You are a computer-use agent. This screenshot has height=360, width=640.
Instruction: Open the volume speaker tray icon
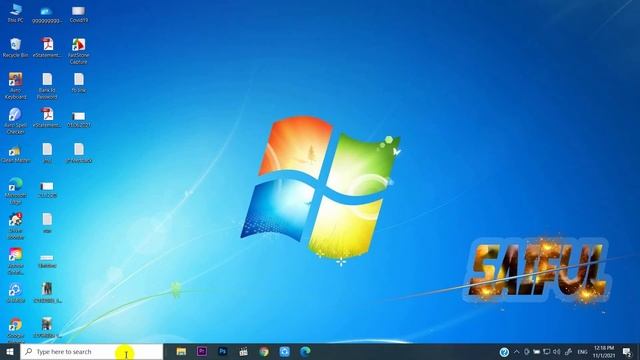(556, 352)
